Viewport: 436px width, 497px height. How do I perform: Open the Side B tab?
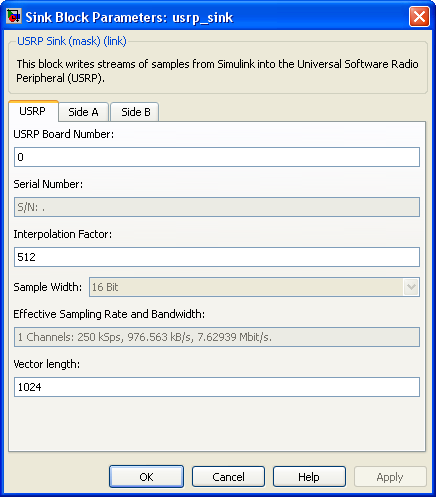click(x=135, y=112)
